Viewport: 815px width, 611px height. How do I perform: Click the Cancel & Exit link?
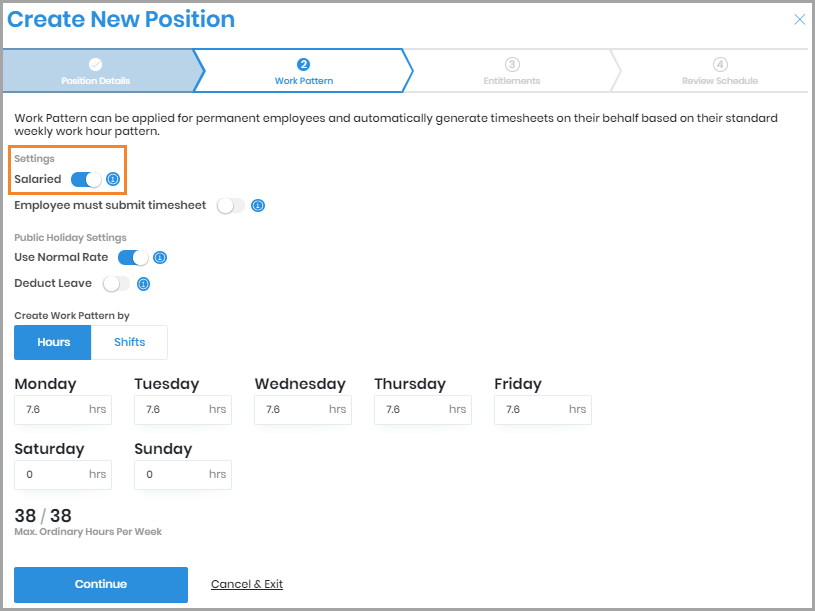247,584
